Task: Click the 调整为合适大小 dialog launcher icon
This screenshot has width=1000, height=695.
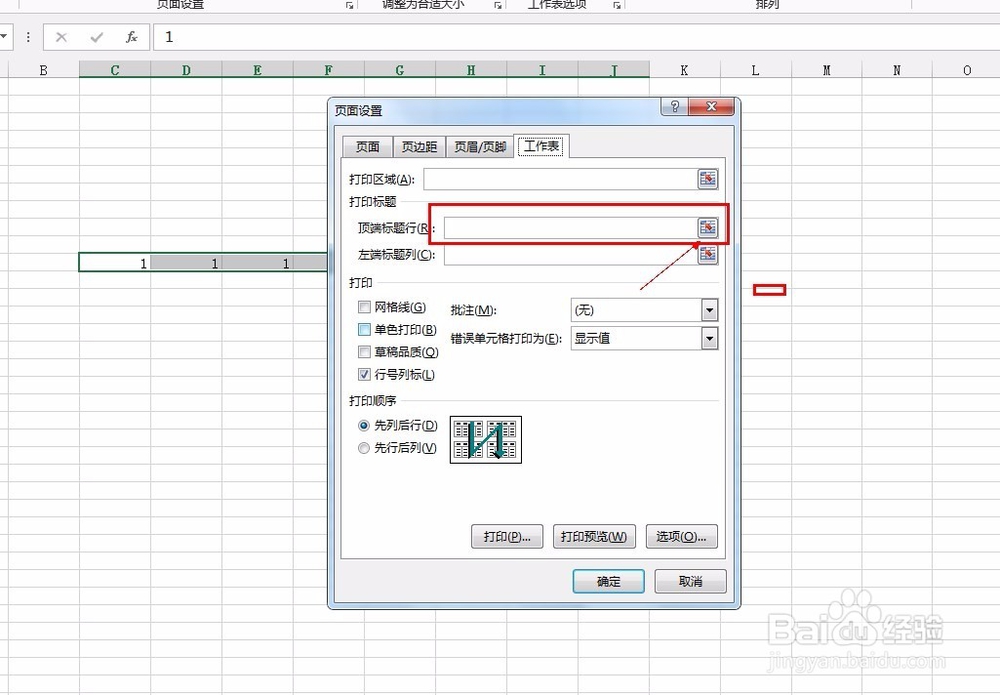Action: point(497,6)
